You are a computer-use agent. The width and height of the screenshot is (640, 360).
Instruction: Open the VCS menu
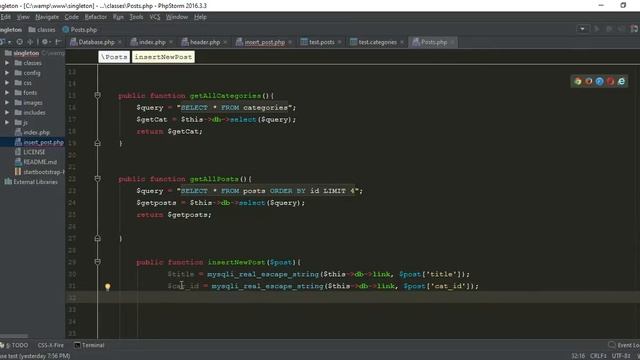[155, 17]
